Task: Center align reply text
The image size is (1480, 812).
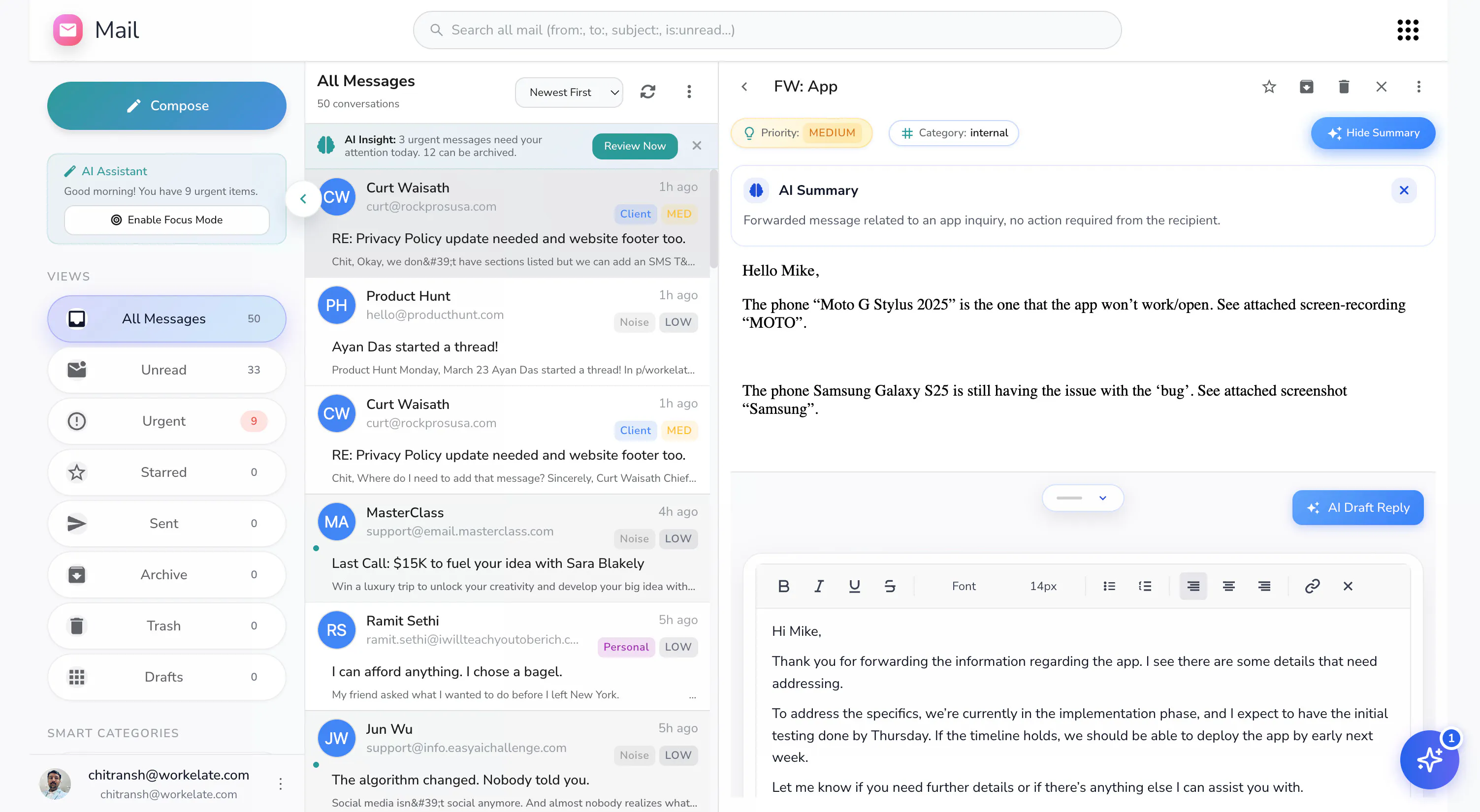Action: [x=1228, y=586]
